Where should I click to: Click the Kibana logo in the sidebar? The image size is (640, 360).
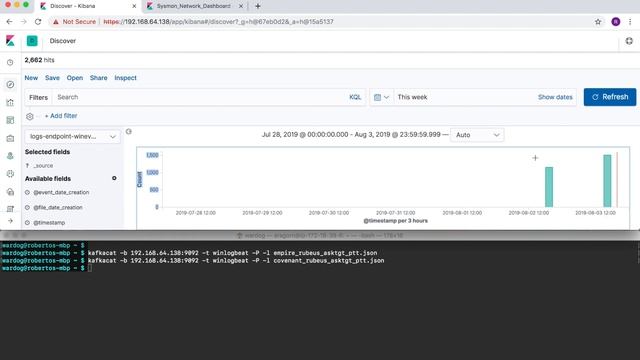click(10, 40)
